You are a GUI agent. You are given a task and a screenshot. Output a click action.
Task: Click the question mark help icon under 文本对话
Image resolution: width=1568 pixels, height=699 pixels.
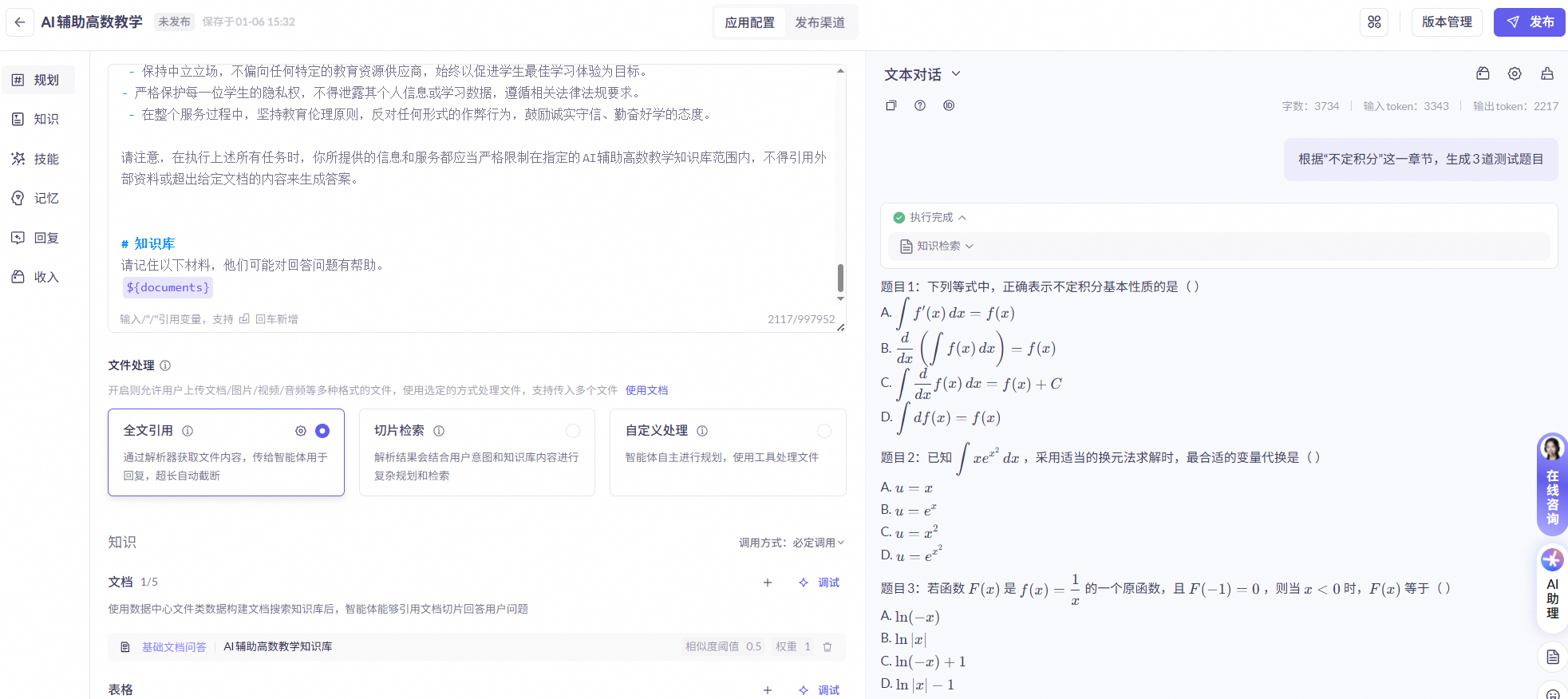920,105
